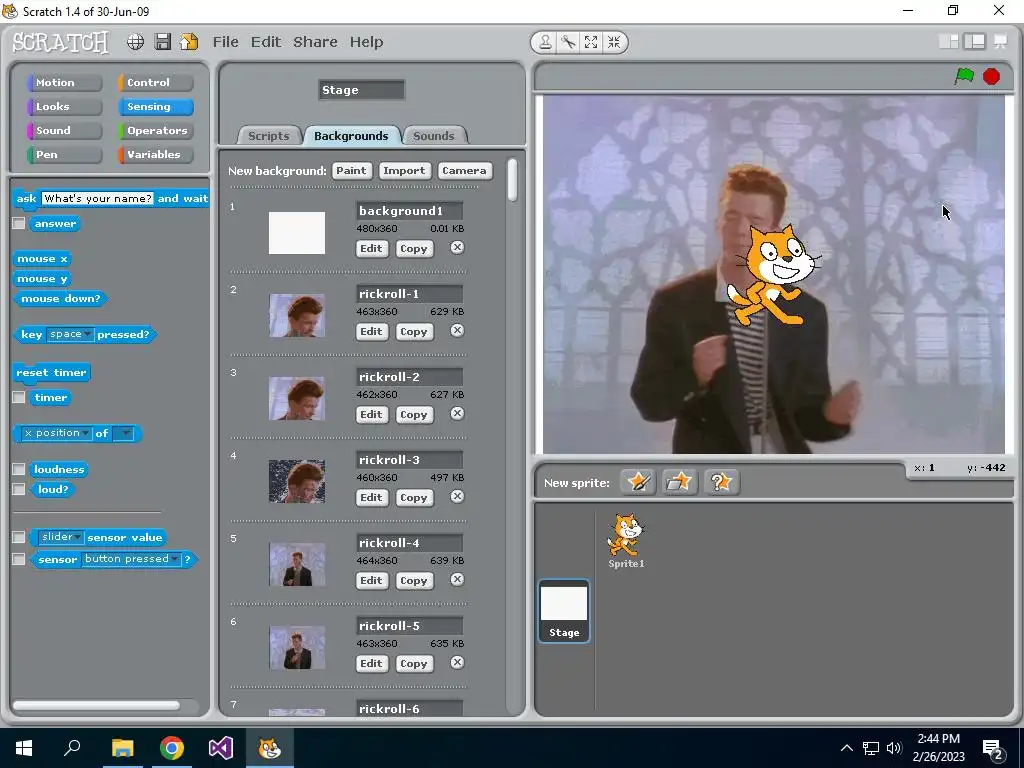Toggle the answer reporter checkbox
This screenshot has height=768, width=1024.
[x=19, y=223]
